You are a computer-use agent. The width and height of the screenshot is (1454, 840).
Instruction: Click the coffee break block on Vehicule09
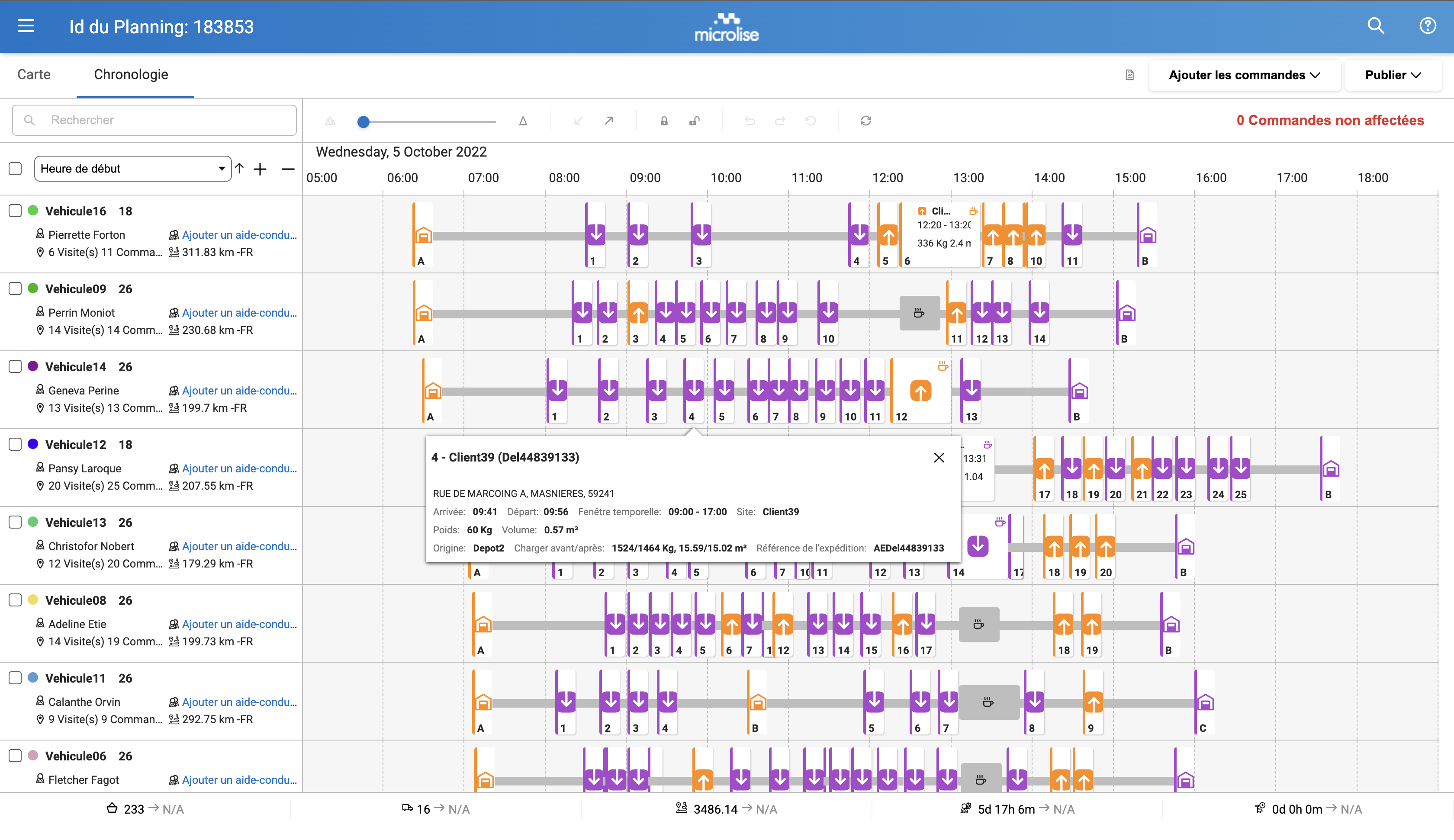coord(920,313)
